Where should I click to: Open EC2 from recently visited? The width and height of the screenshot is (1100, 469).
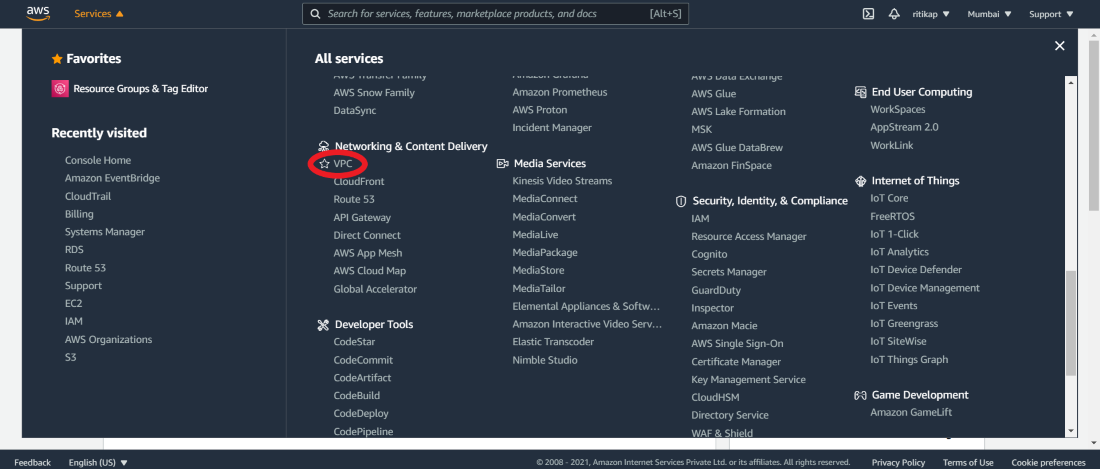pos(74,304)
